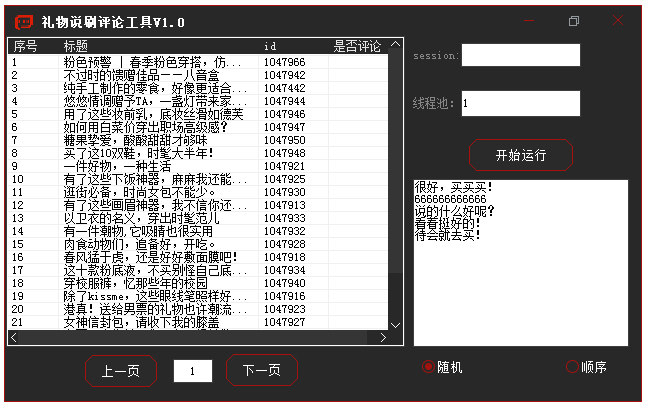Image resolution: width=647 pixels, height=406 pixels.
Task: Click the horizontal scroll-right arrow
Action: pyautogui.click(x=383, y=338)
